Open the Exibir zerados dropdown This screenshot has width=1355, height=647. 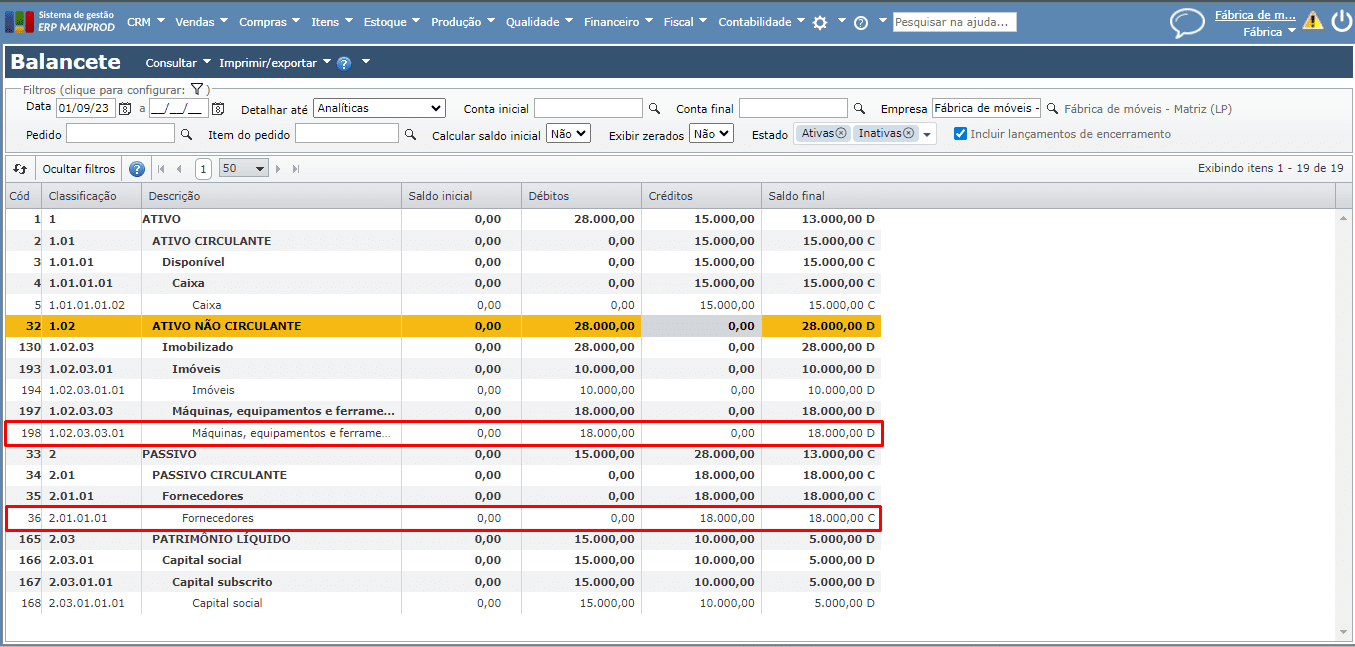point(711,133)
